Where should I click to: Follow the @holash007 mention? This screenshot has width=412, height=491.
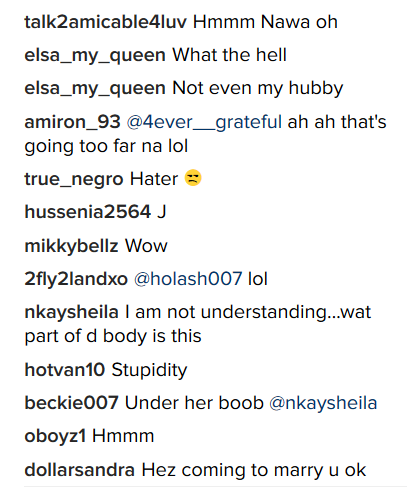(x=188, y=279)
